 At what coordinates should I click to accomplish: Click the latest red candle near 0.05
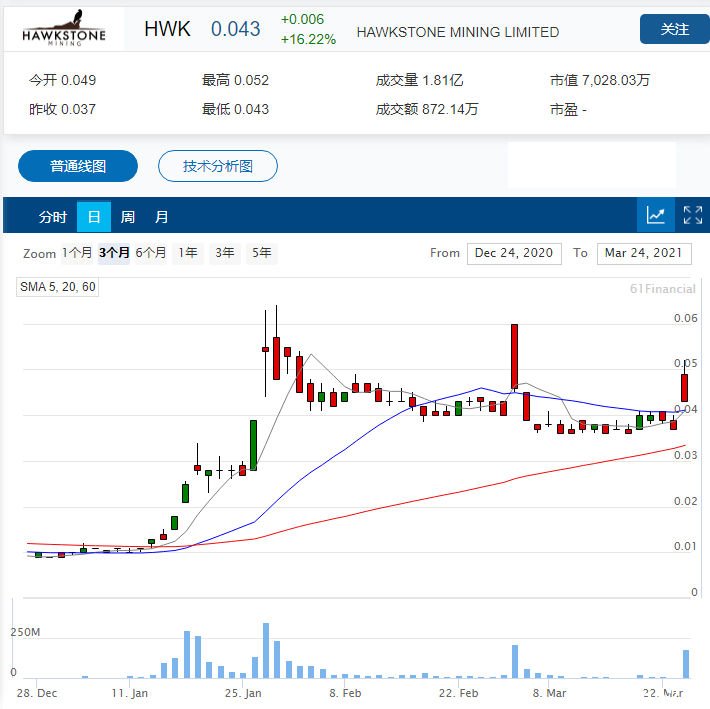[x=685, y=388]
